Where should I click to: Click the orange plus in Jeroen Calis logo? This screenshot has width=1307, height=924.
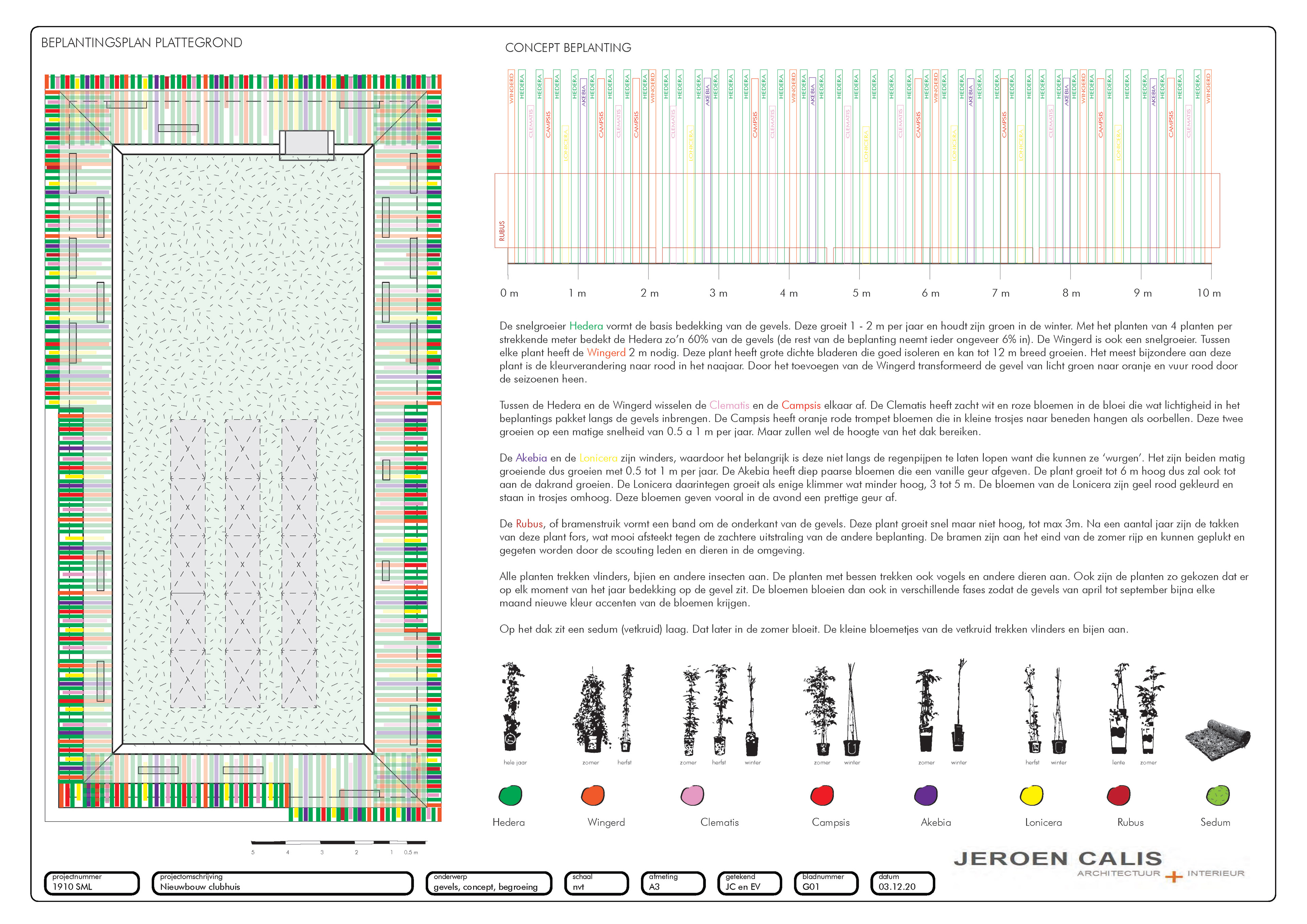[1173, 877]
